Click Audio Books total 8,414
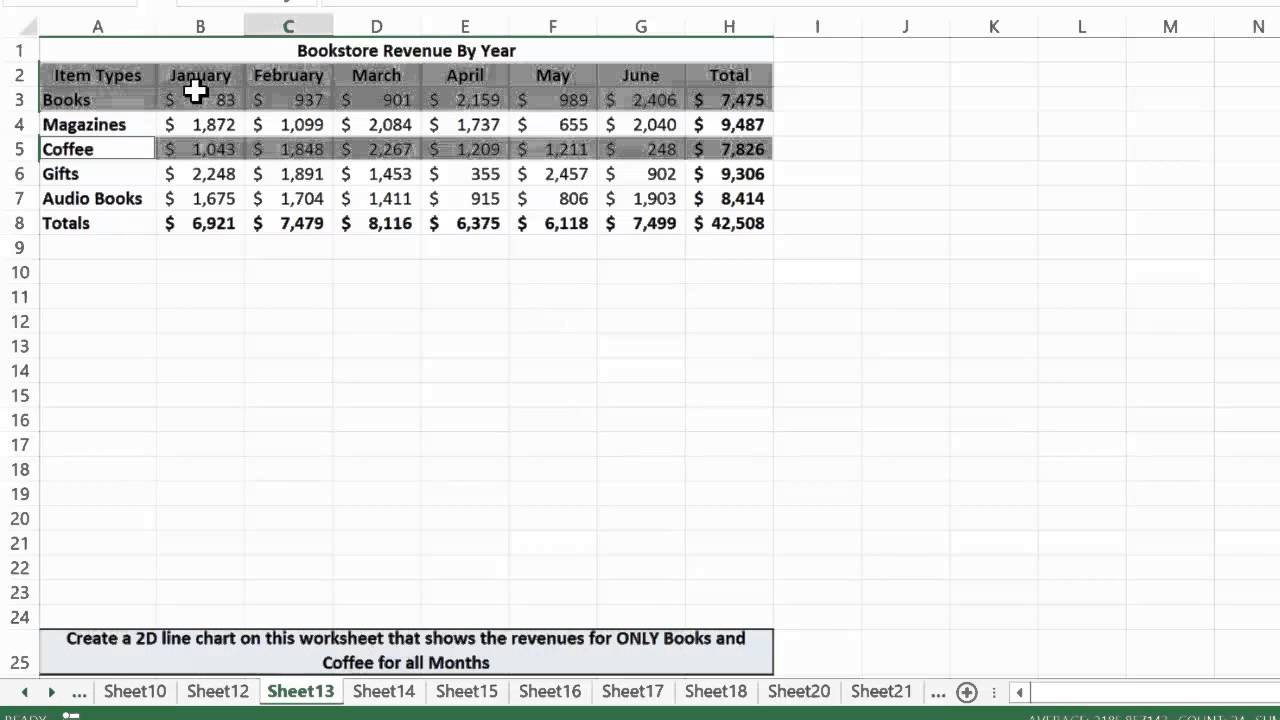The image size is (1280, 720). pyautogui.click(x=729, y=198)
